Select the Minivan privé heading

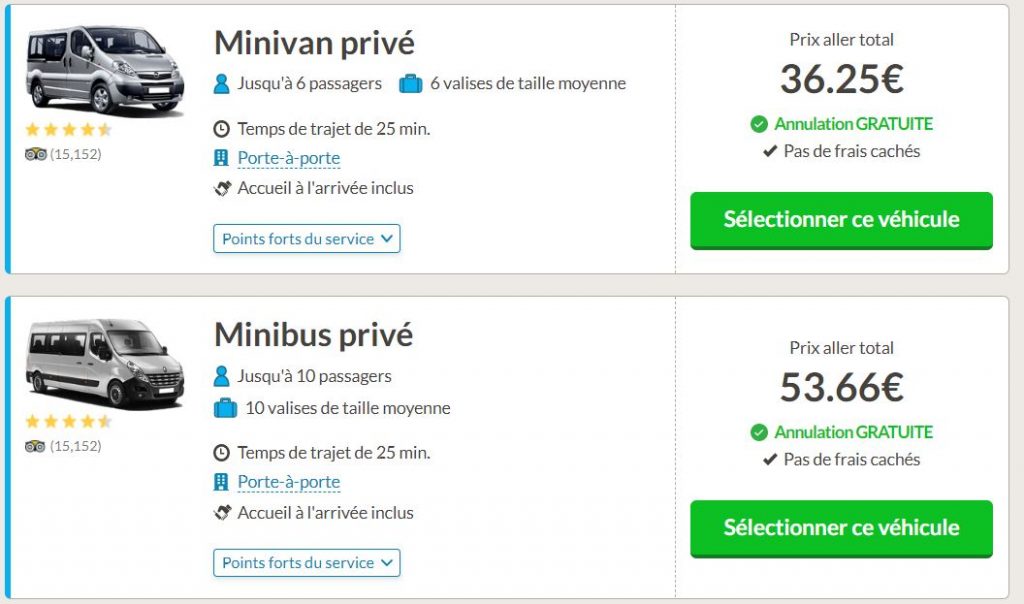[x=313, y=43]
